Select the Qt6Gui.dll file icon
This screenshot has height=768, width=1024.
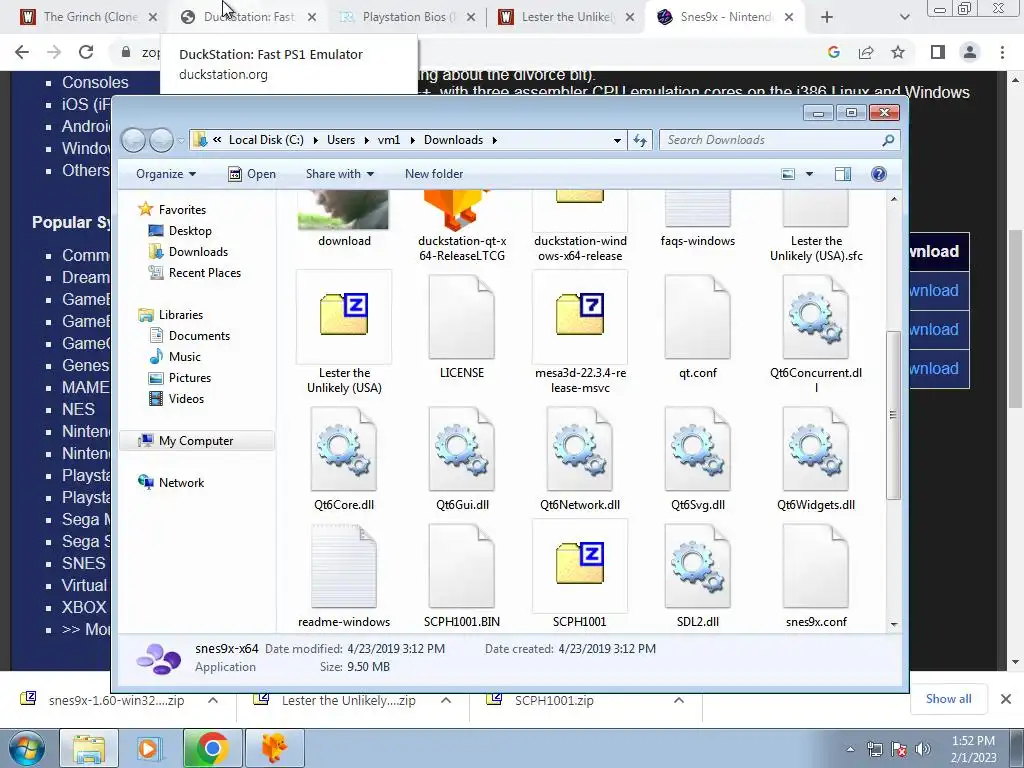pyautogui.click(x=462, y=449)
